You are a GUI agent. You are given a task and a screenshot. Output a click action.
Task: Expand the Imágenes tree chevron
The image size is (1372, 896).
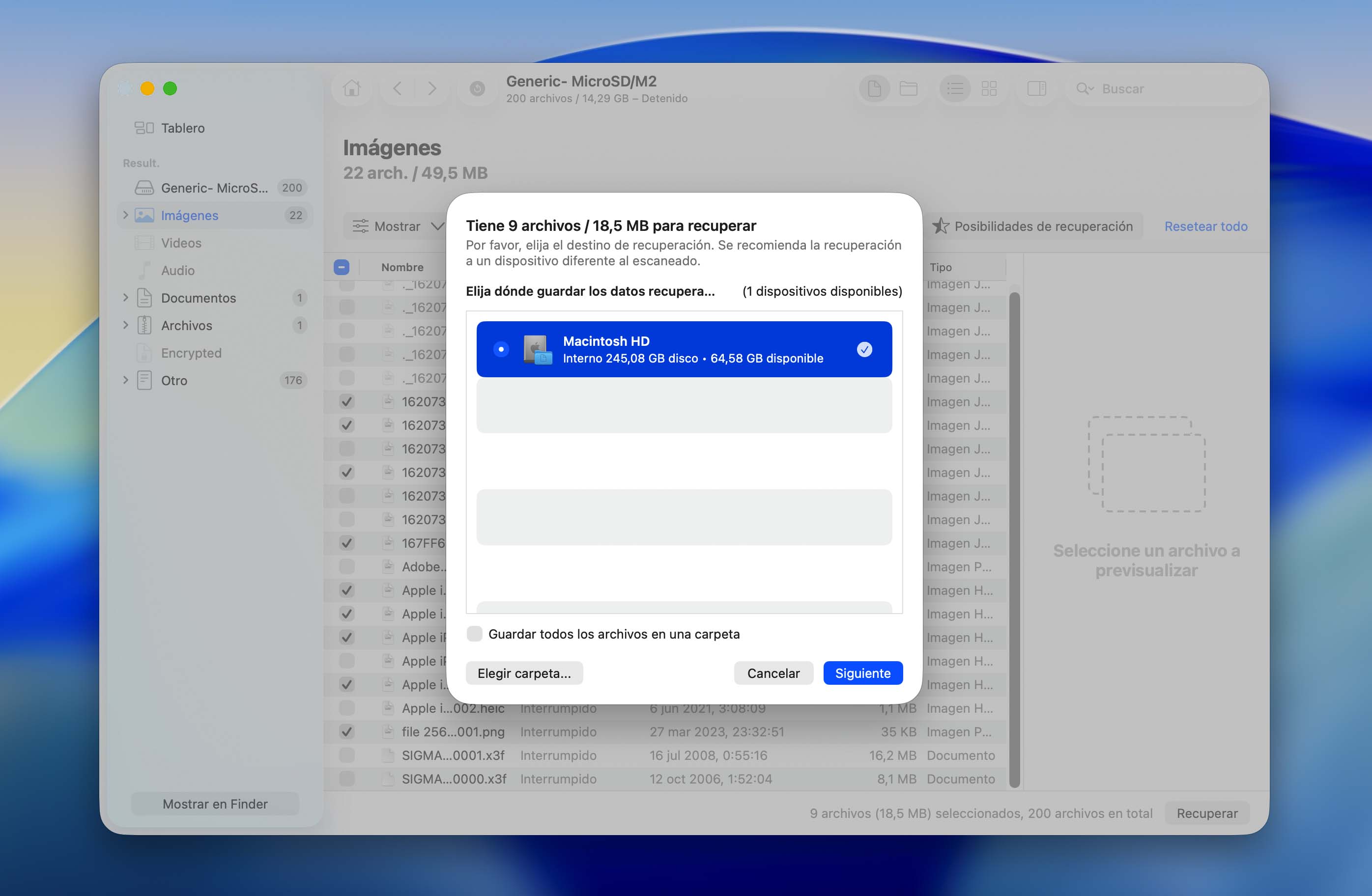click(x=126, y=216)
